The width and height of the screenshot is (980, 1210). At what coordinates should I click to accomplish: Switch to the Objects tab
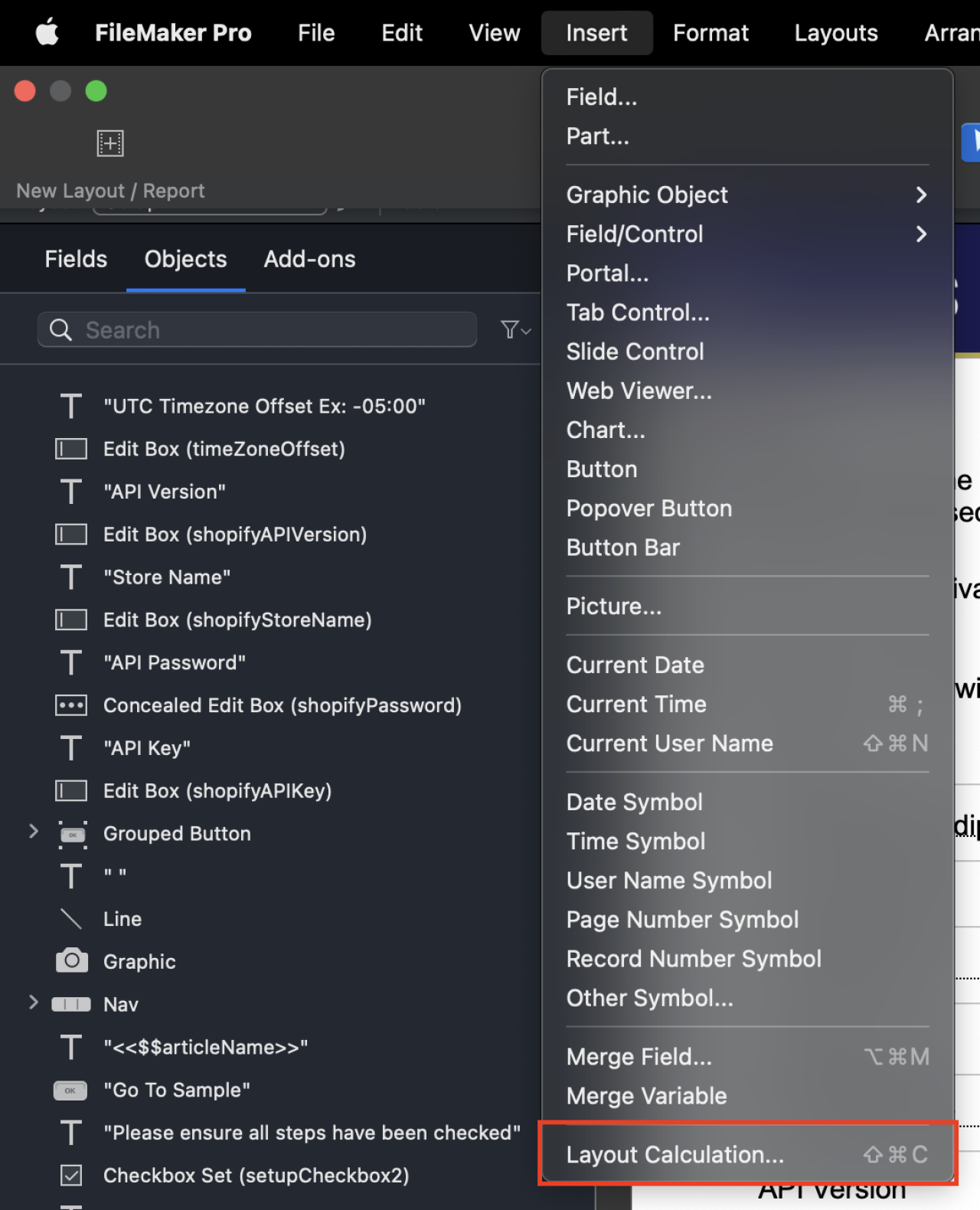pyautogui.click(x=185, y=259)
